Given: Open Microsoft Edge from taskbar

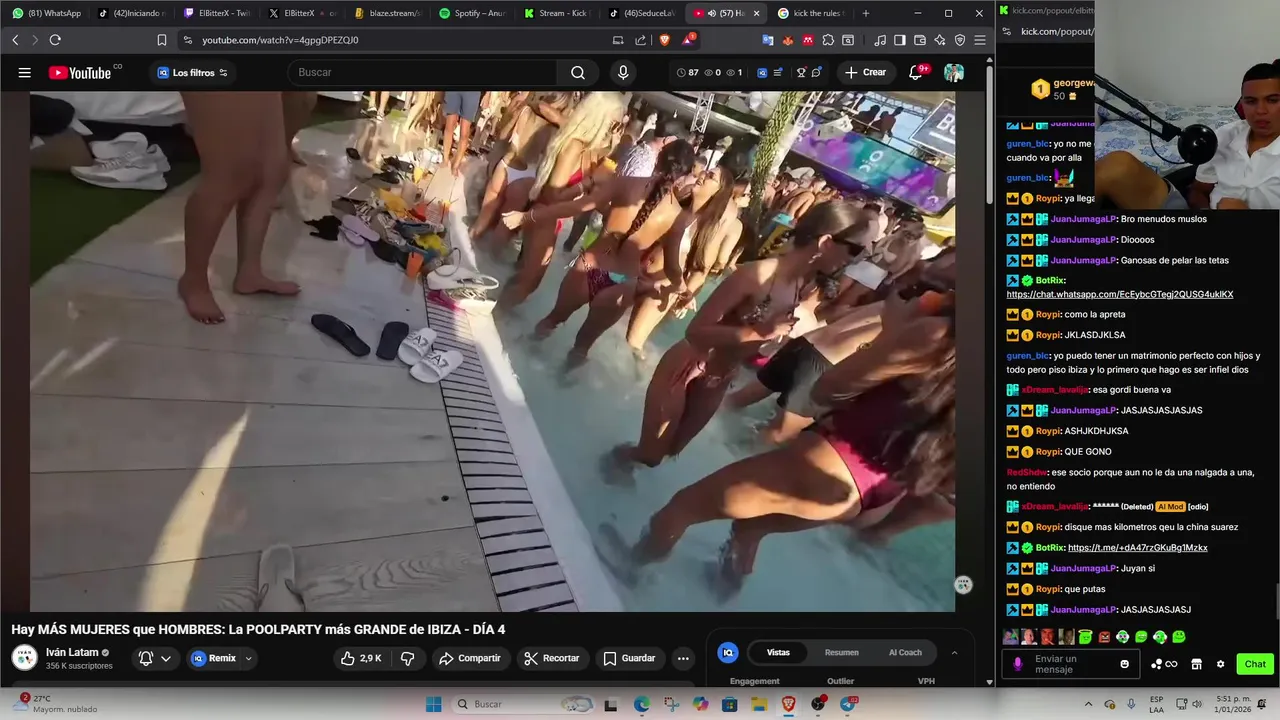Looking at the screenshot, I should point(641,704).
